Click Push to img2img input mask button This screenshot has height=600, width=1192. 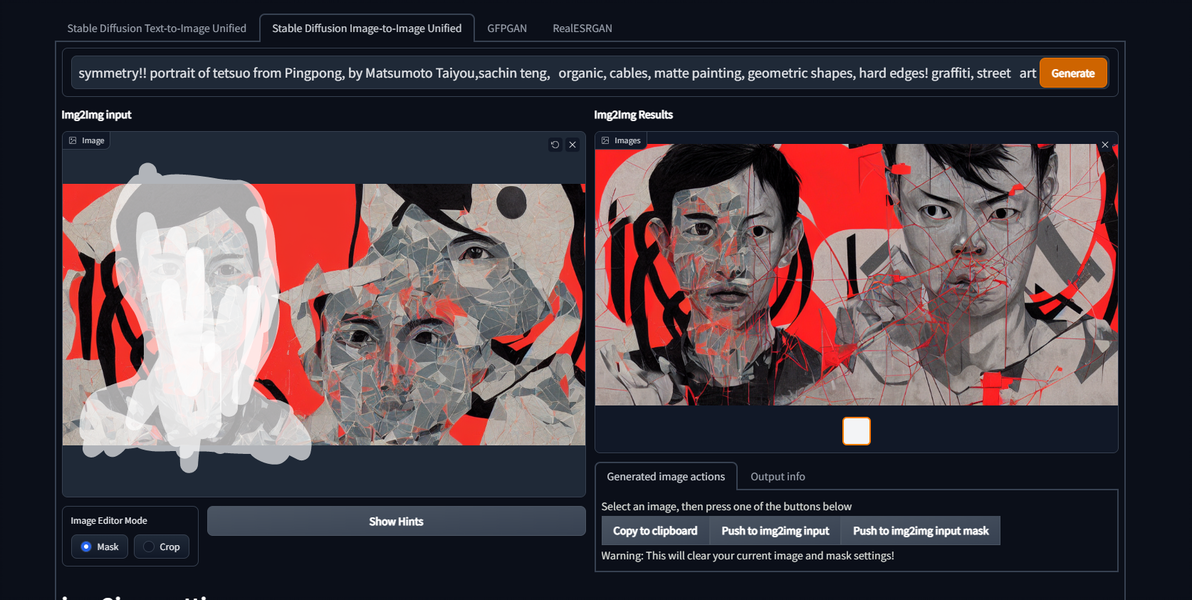[x=921, y=531]
